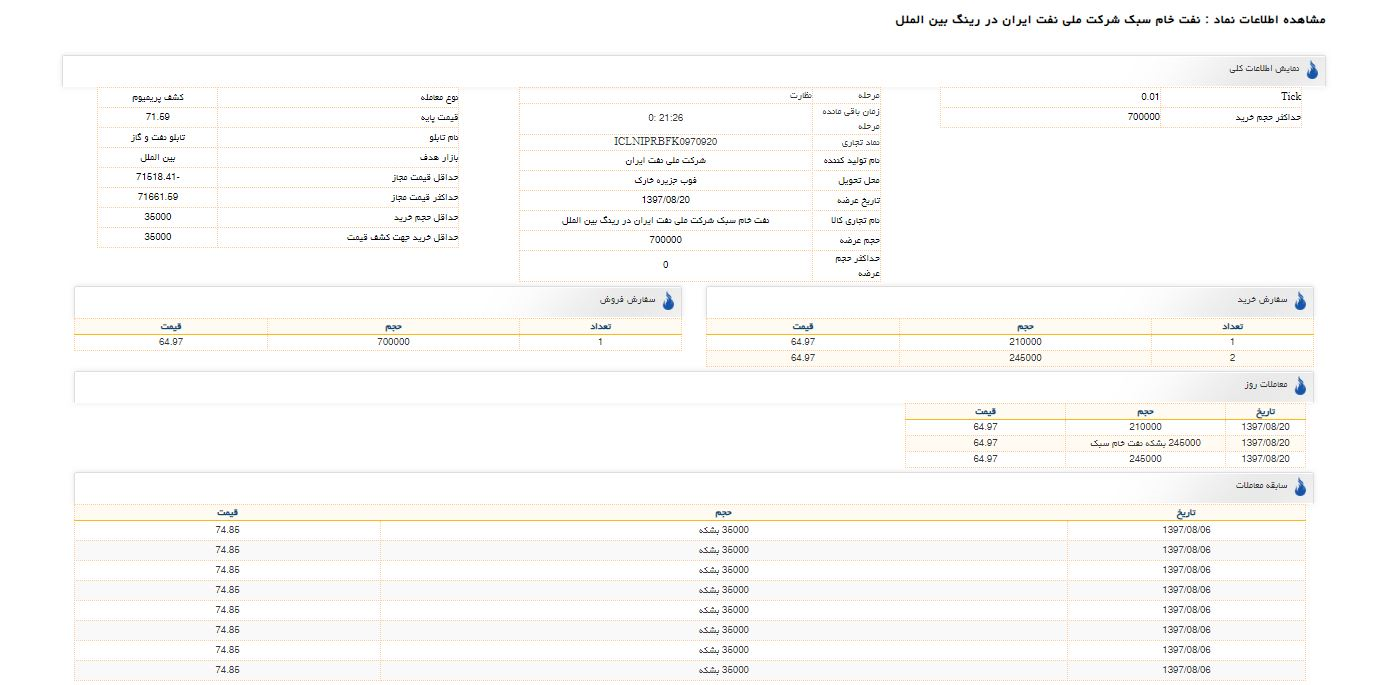Click the بازار هدف label
The image size is (1382, 685).
coord(440,158)
